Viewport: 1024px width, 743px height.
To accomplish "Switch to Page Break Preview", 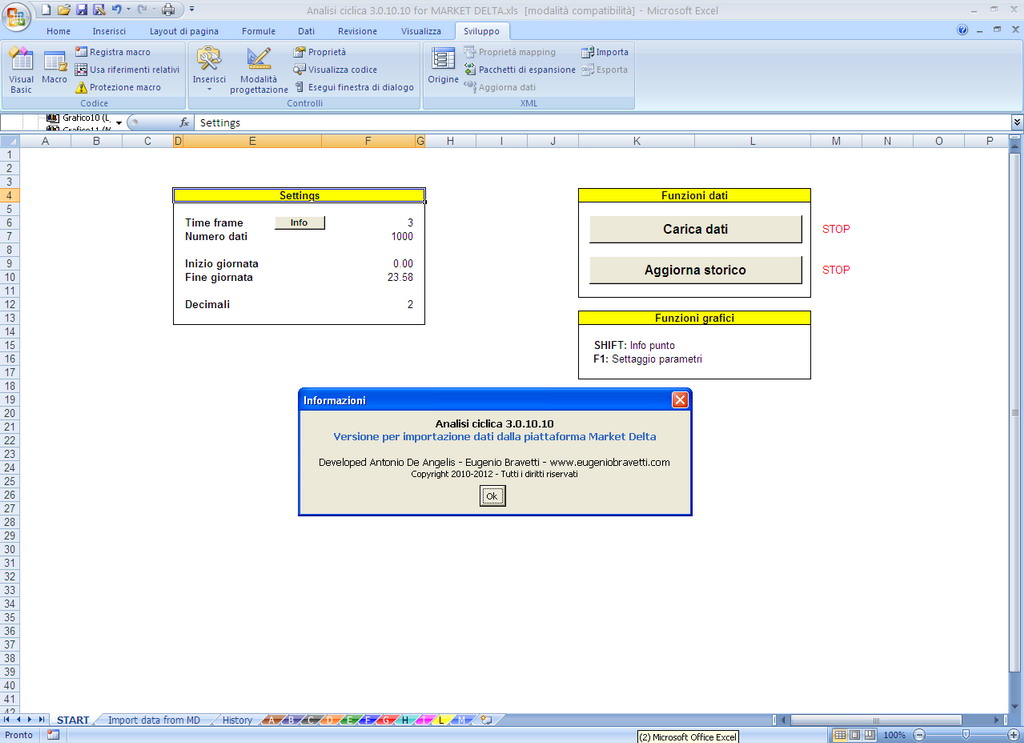I will pos(869,735).
